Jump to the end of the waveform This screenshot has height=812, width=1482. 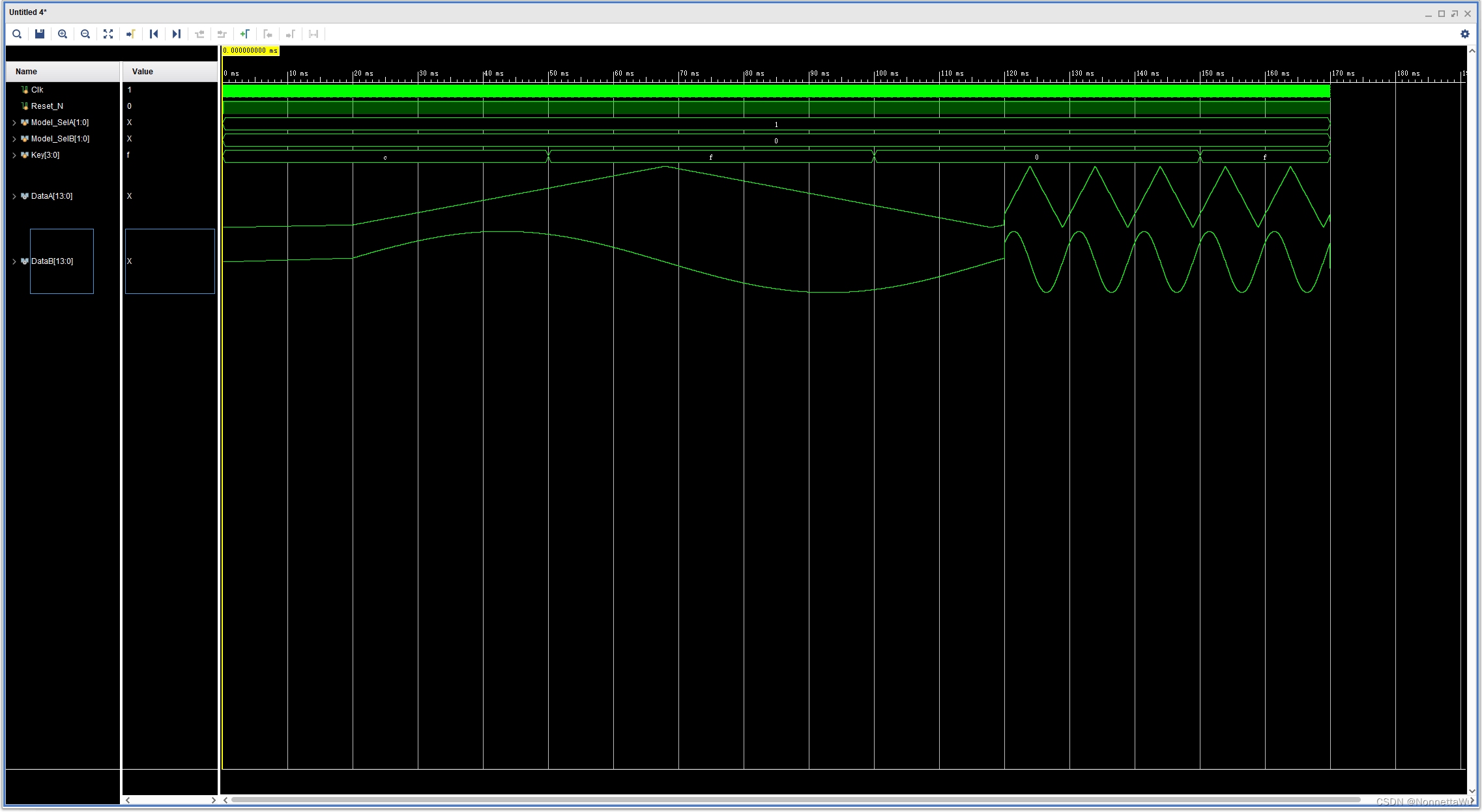(177, 34)
